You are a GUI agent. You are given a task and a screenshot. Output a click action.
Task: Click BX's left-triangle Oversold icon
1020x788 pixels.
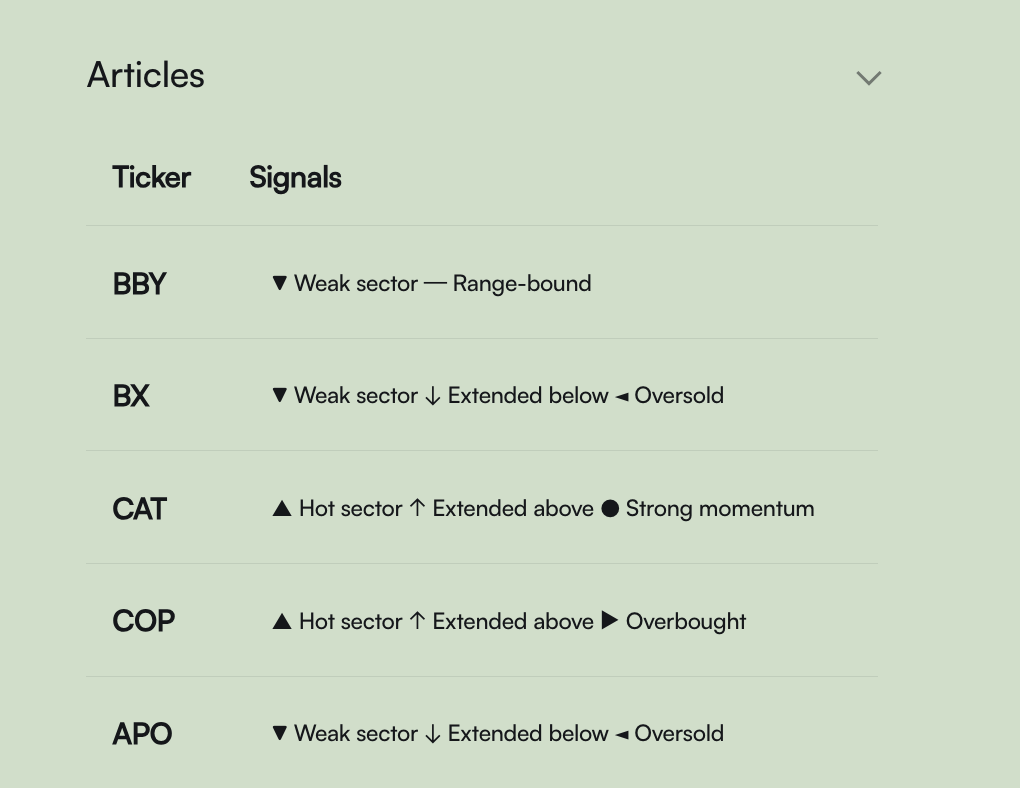pos(621,397)
